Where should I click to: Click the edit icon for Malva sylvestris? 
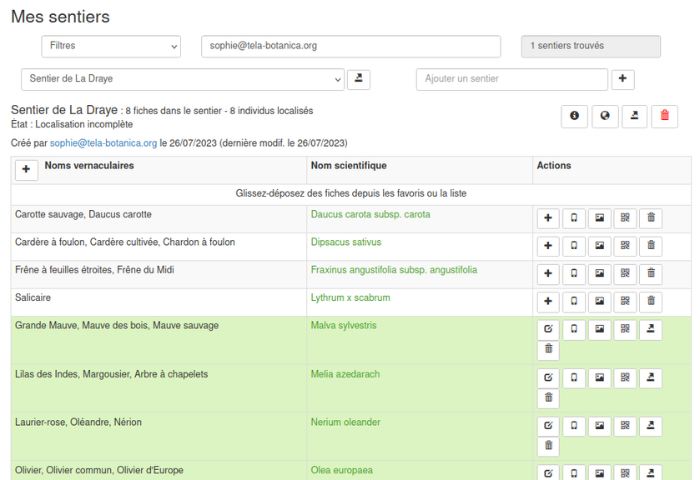coord(548,329)
